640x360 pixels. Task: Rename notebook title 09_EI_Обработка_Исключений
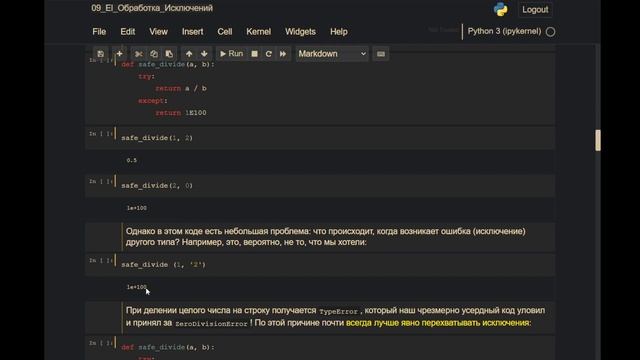coord(152,8)
